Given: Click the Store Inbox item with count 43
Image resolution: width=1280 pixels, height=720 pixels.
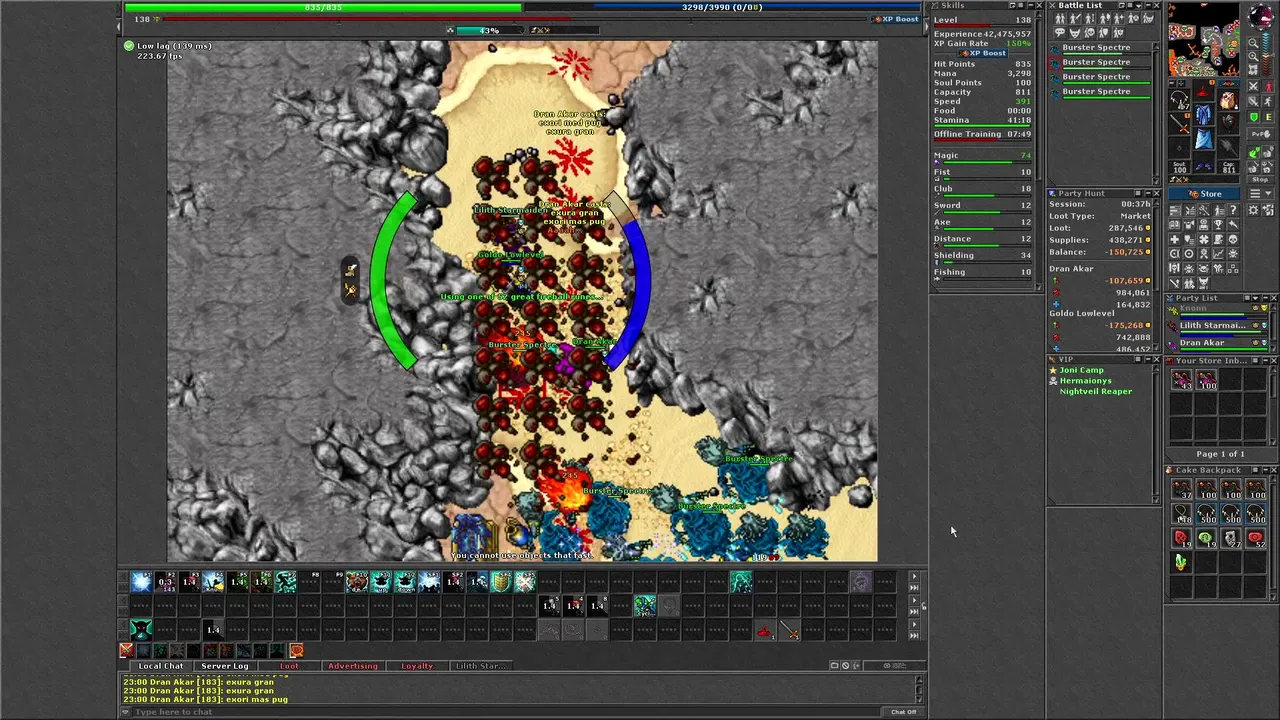Looking at the screenshot, I should [1182, 379].
